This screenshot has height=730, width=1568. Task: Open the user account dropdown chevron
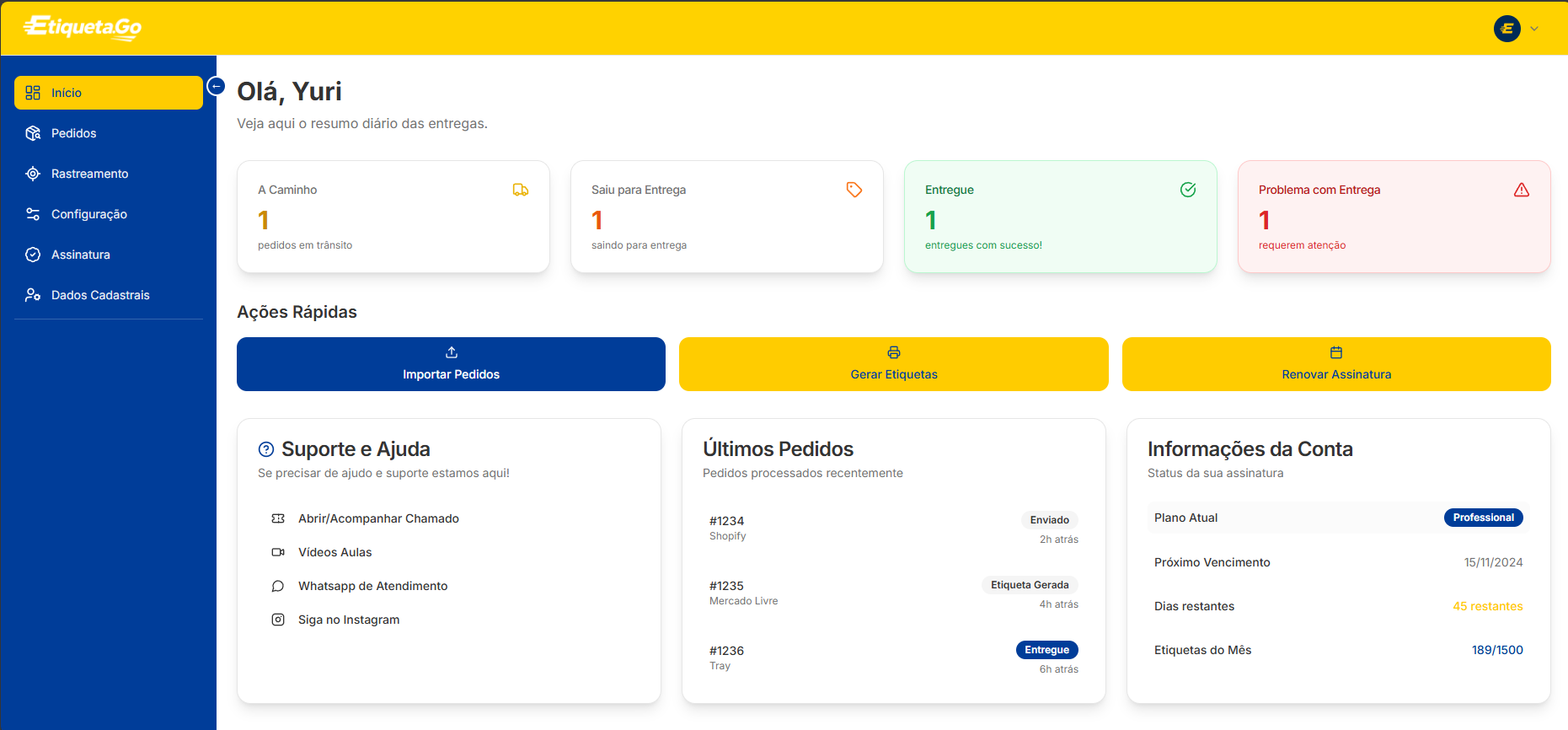coord(1534,29)
